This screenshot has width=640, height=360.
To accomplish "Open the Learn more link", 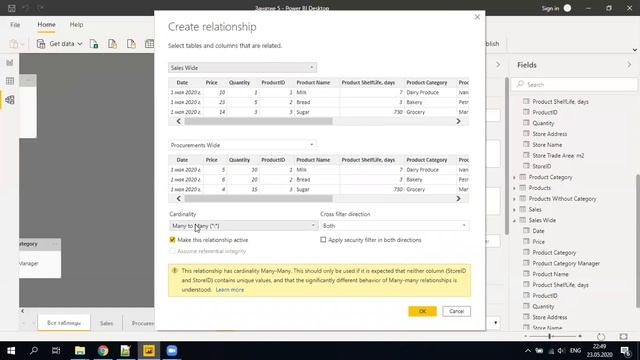I will (229, 289).
